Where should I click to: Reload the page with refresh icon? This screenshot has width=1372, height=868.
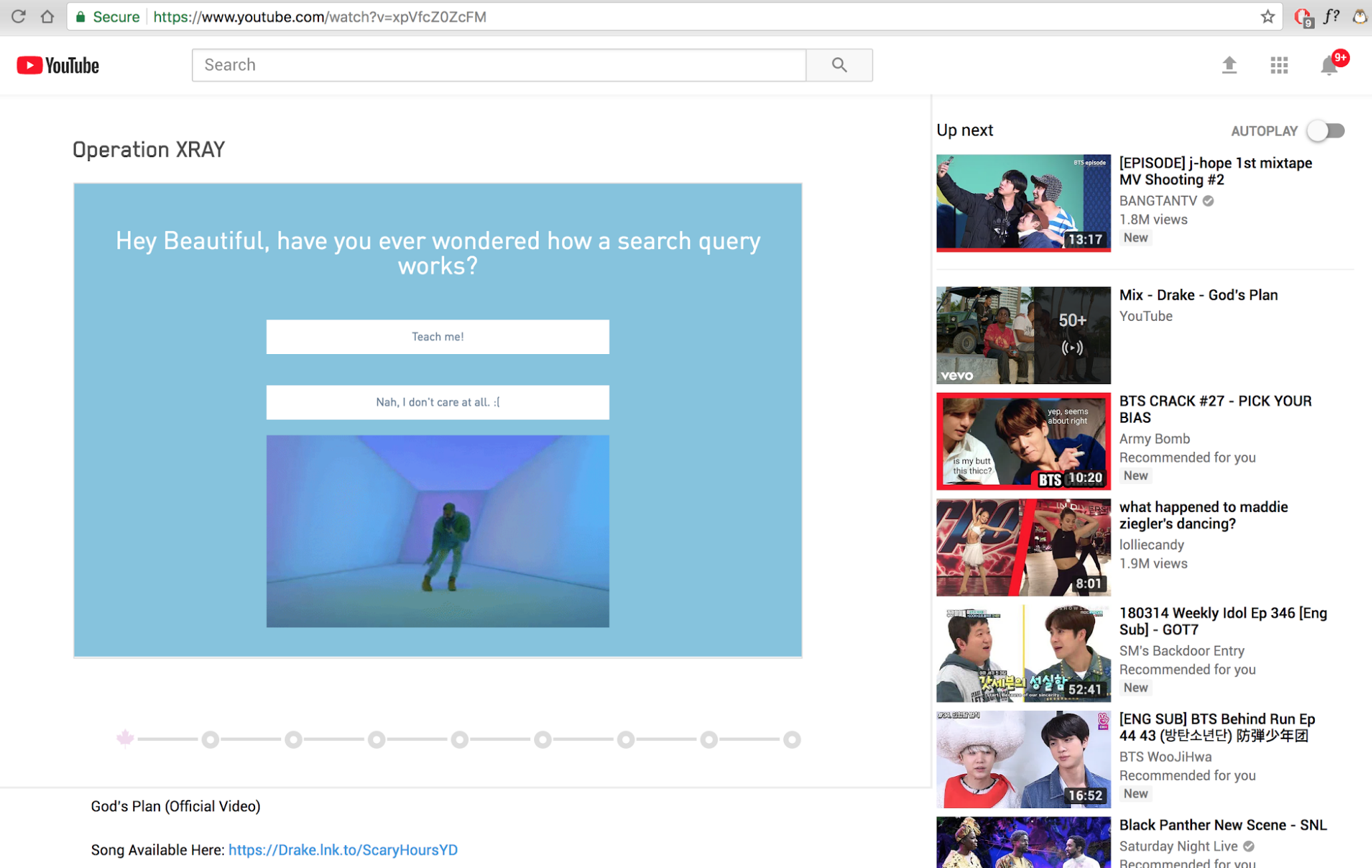pyautogui.click(x=18, y=17)
